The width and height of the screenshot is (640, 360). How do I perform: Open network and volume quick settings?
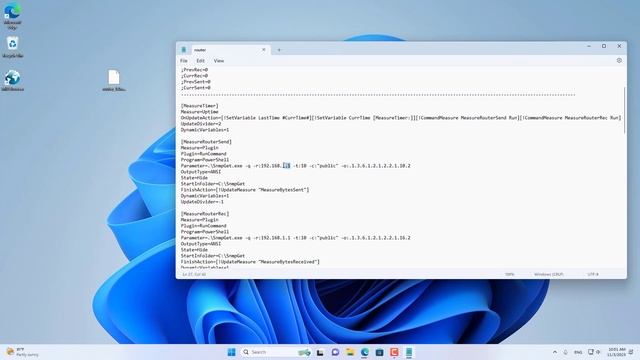594,352
